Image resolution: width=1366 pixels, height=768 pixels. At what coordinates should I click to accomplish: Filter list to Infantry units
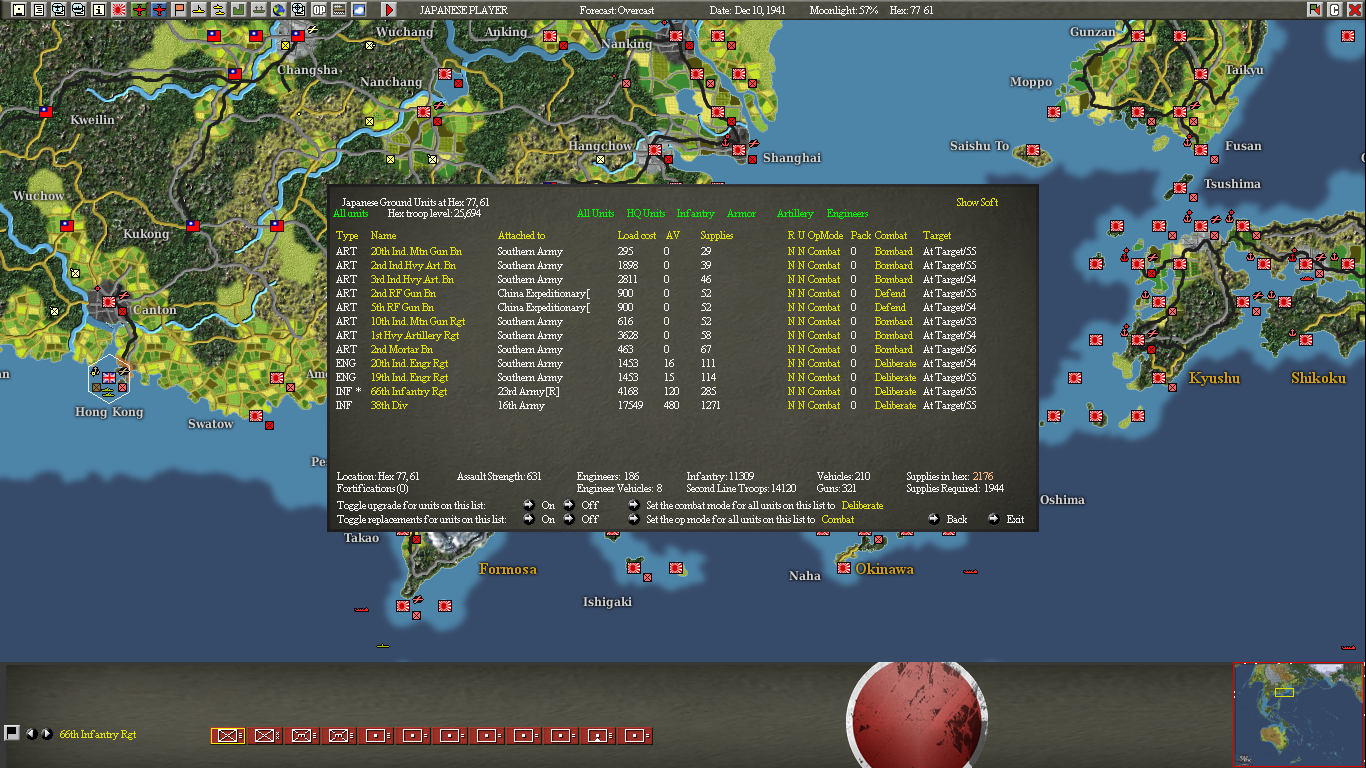point(696,214)
